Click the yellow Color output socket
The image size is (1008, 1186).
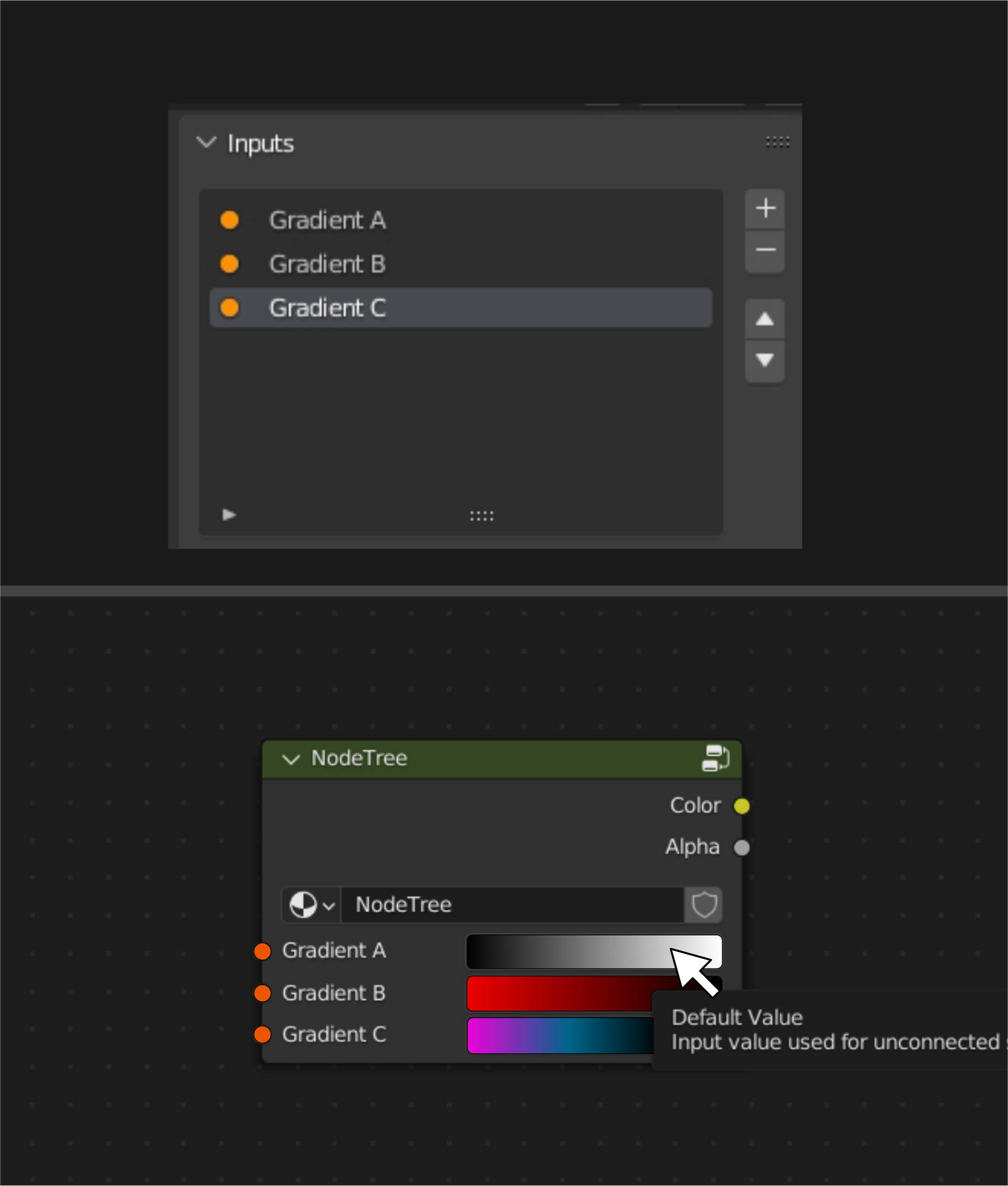click(742, 806)
